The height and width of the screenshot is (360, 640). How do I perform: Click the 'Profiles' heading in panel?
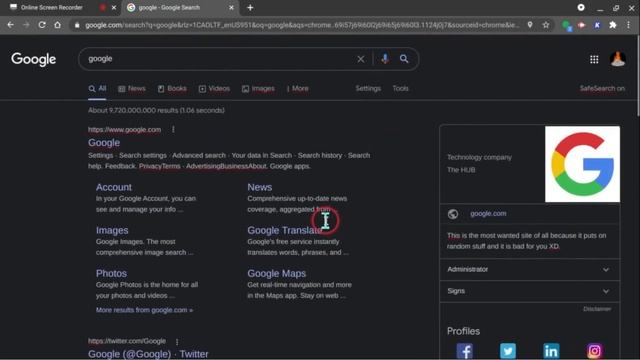click(x=463, y=331)
